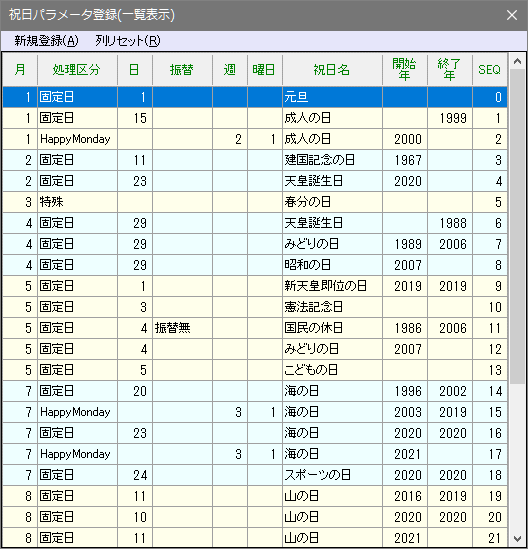The image size is (528, 549).
Task: Click the 処理区分 column header
Action: [77, 70]
